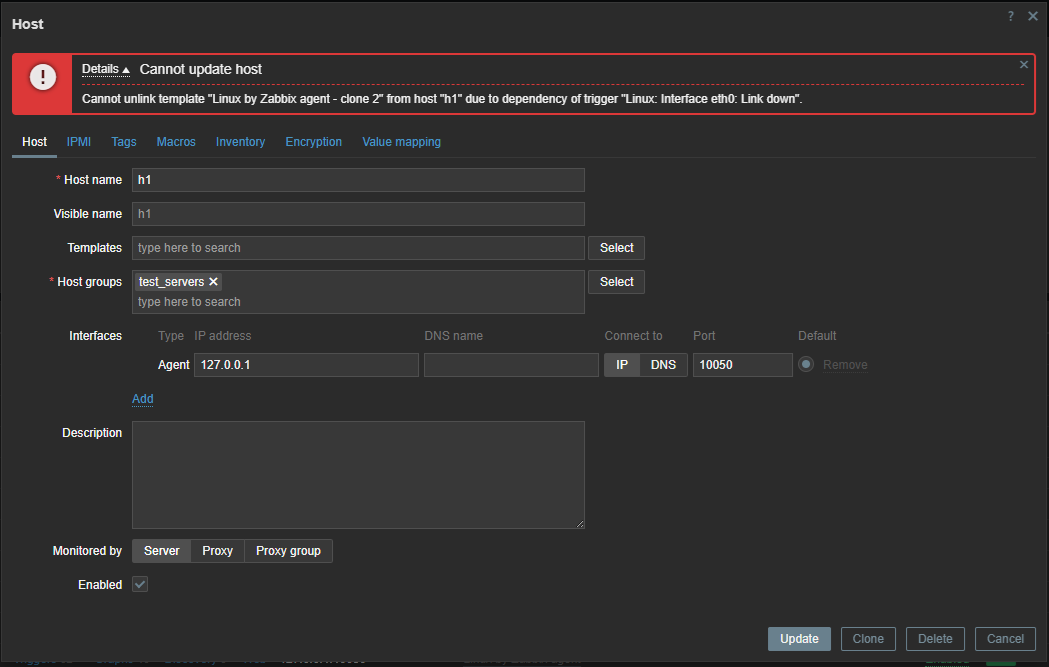Remove test_servers tag from Host groups
Screen dimensions: 1049x667
tap(214, 282)
